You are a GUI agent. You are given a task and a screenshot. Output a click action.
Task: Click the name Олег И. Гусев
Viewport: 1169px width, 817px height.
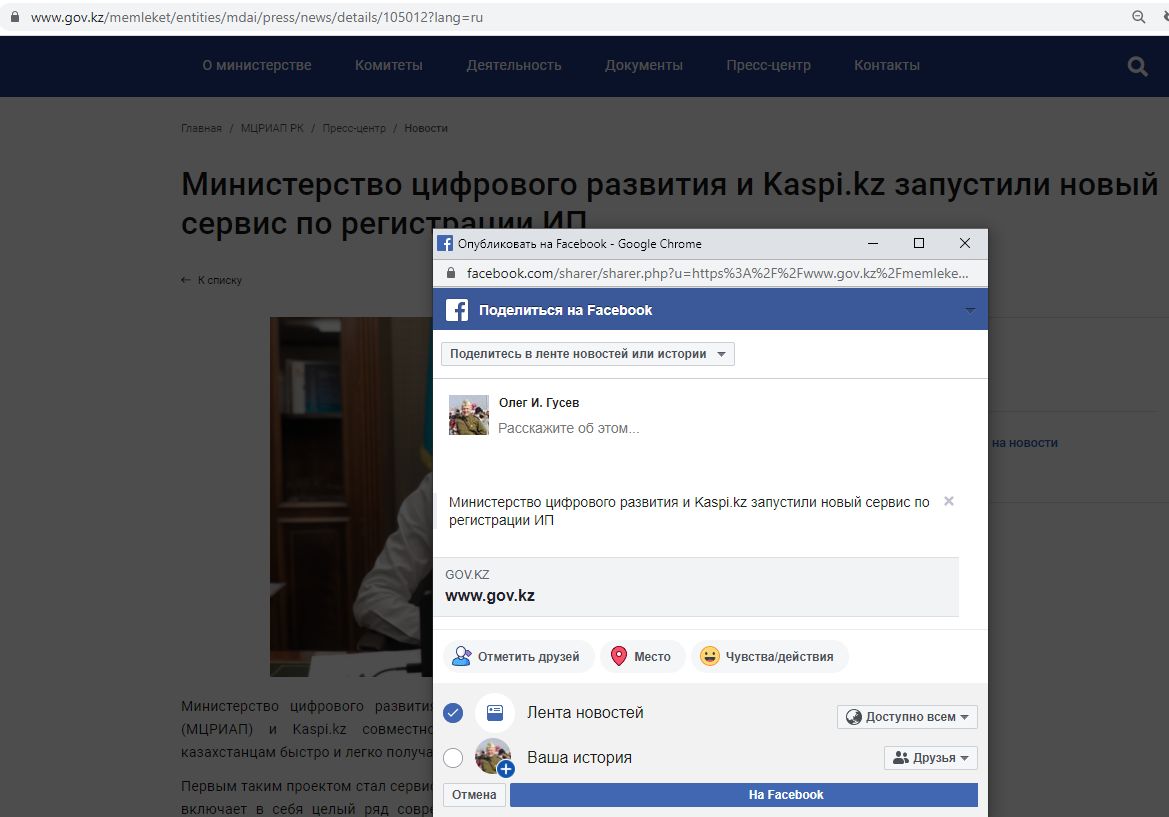[539, 403]
